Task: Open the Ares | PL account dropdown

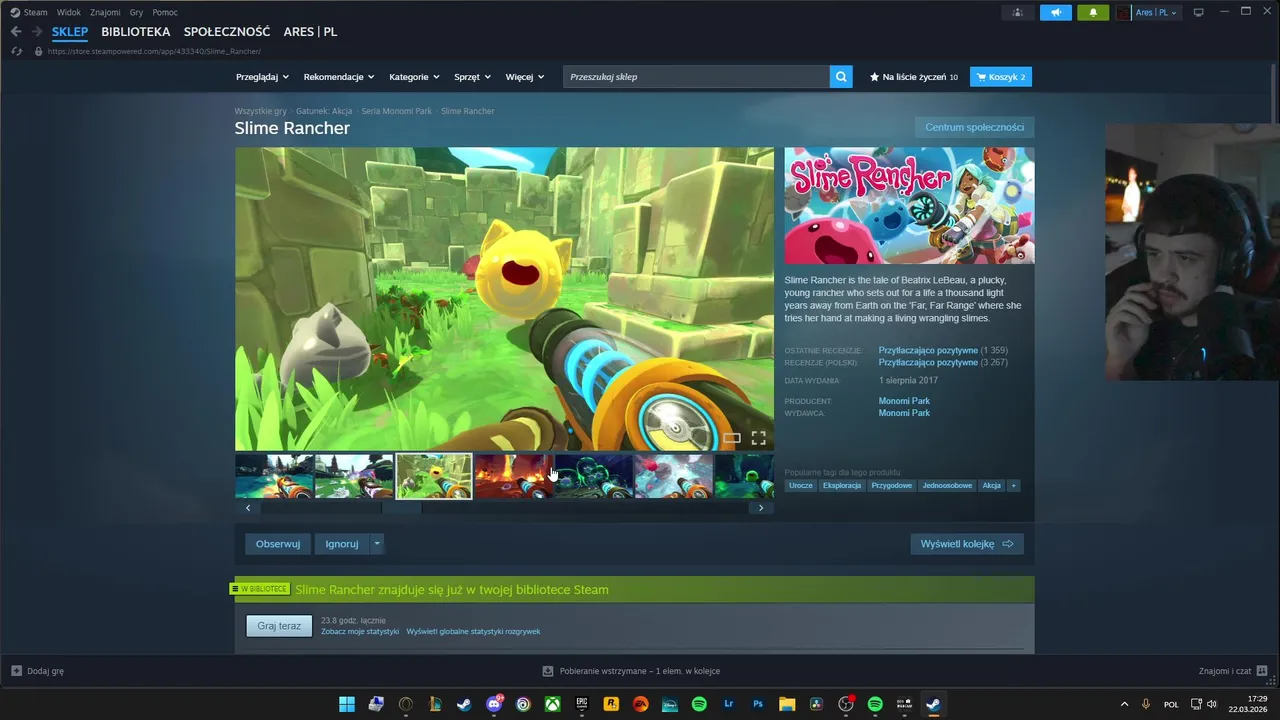Action: [x=1157, y=12]
